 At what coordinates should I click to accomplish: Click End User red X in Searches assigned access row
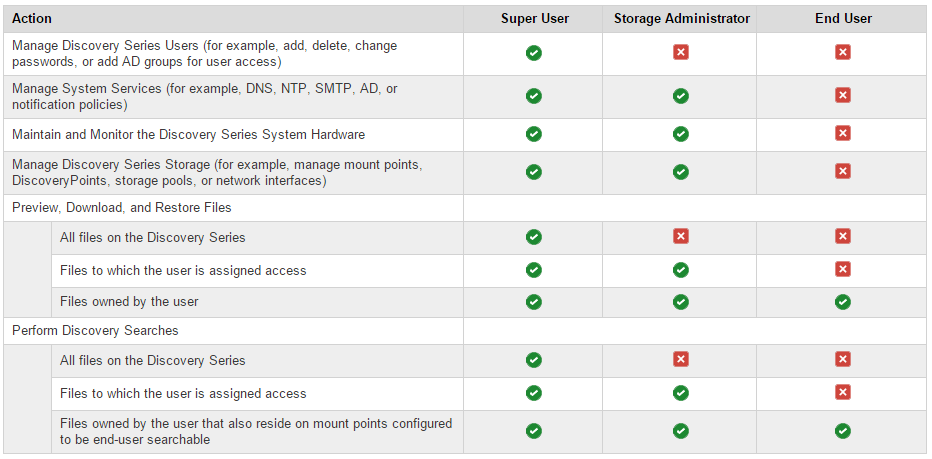[x=842, y=392]
